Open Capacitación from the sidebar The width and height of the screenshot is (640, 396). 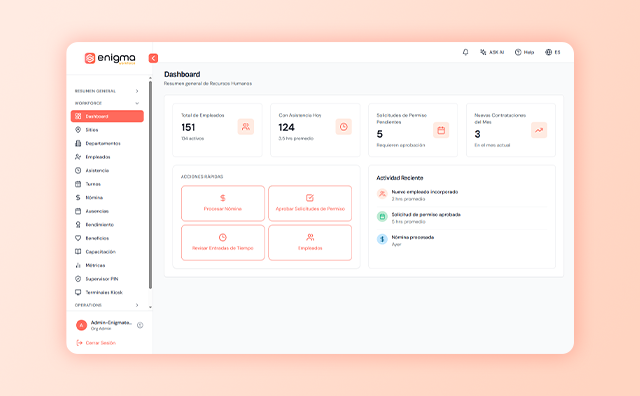[x=107, y=251]
